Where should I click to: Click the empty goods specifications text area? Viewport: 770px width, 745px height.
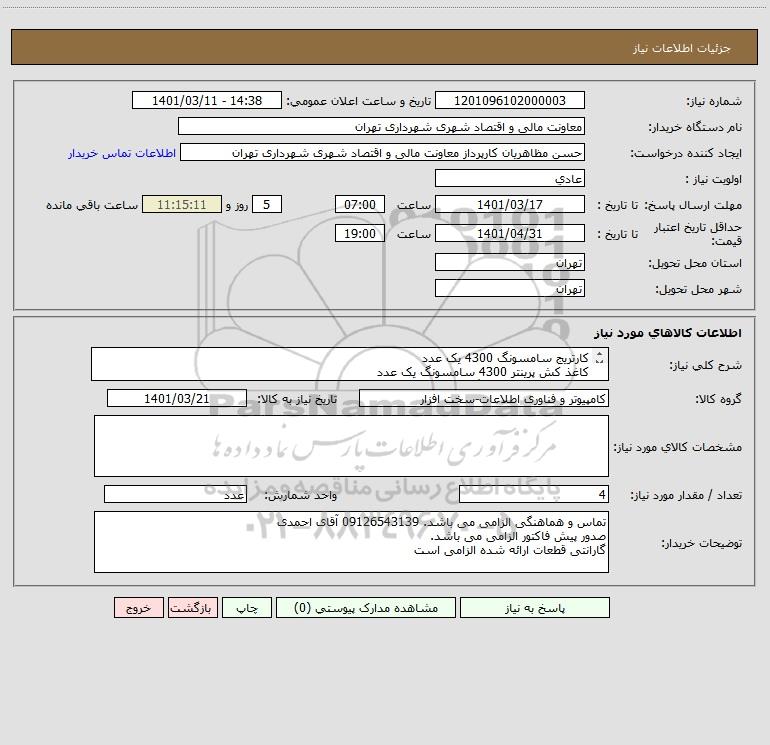click(x=351, y=446)
